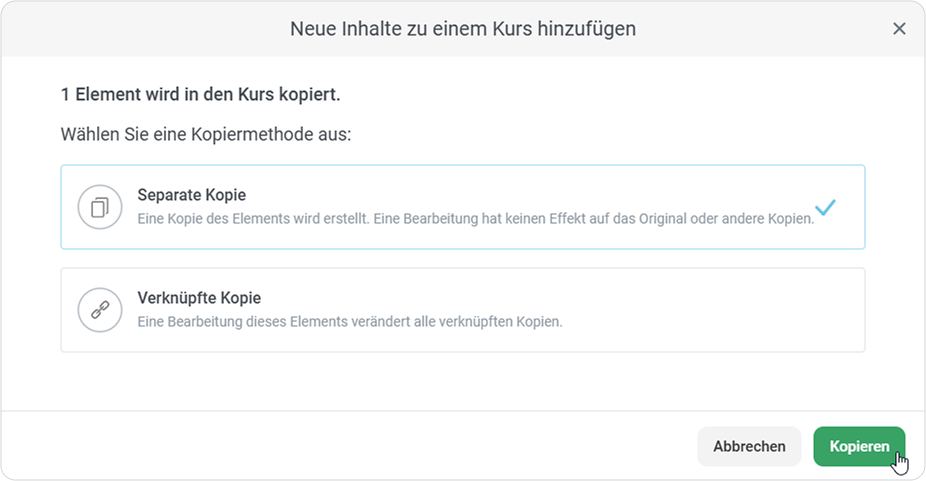
Task: Click the chain-link icon for Verknüpfte Kopie
Action: (99, 310)
